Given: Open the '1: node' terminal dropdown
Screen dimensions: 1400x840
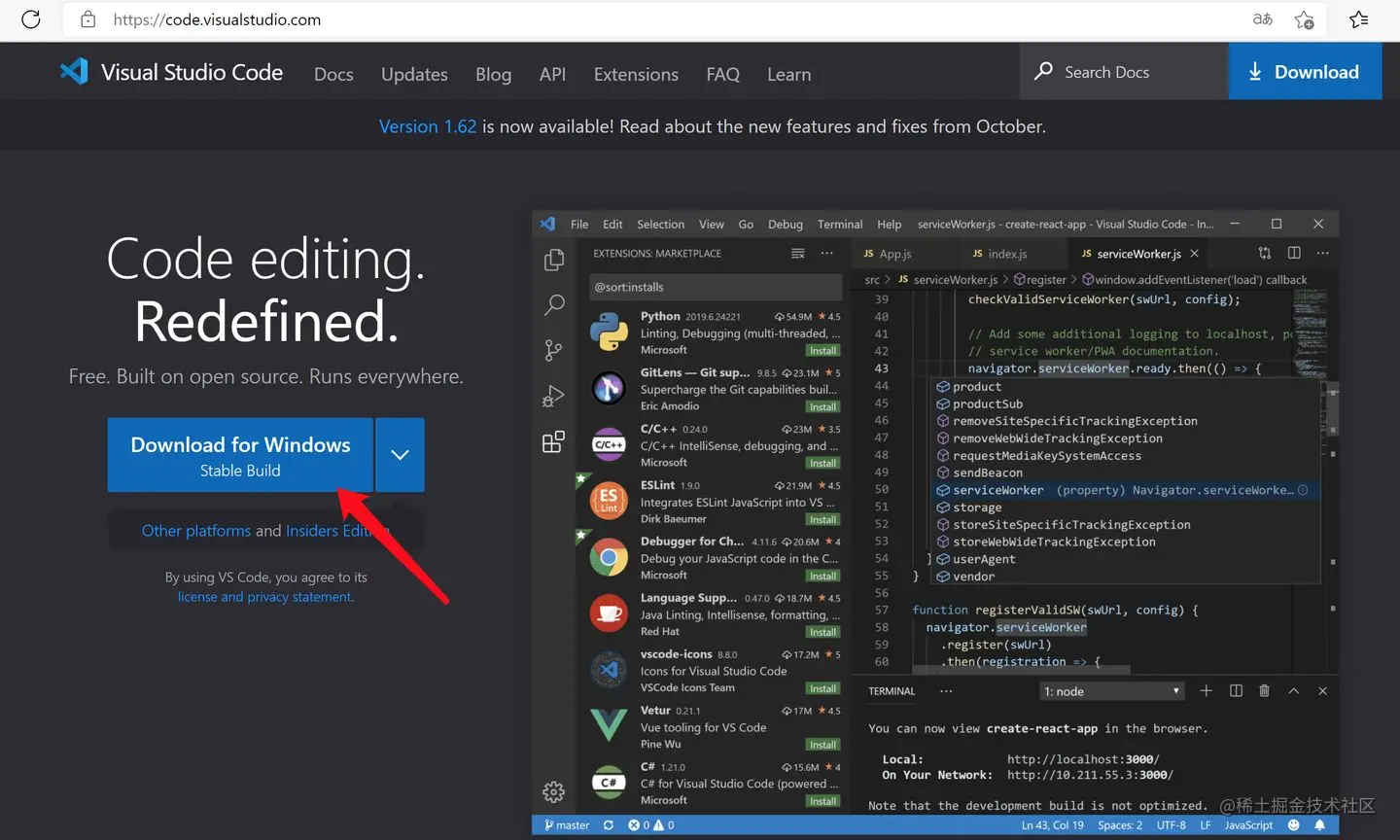Looking at the screenshot, I should pos(1112,691).
